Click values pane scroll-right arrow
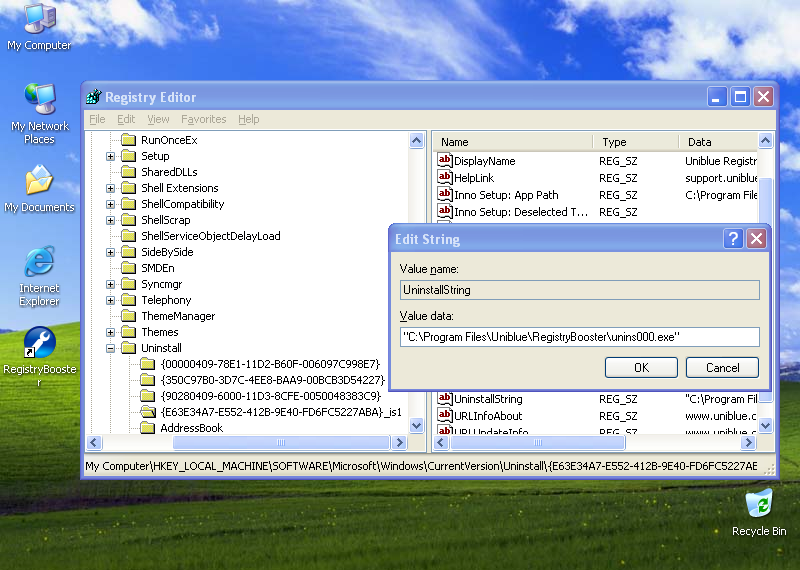This screenshot has height=570, width=800. click(x=748, y=442)
